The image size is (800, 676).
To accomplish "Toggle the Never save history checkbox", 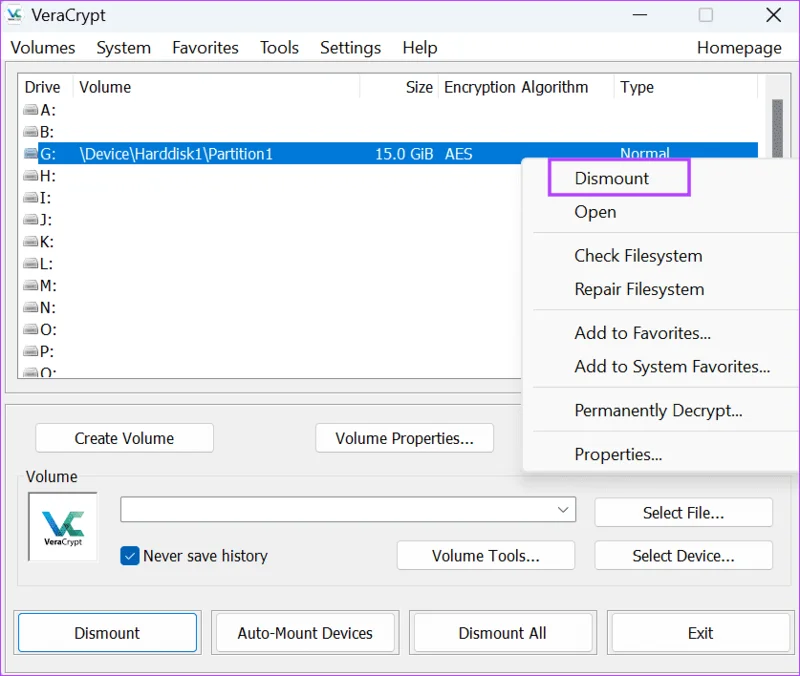I will (130, 556).
